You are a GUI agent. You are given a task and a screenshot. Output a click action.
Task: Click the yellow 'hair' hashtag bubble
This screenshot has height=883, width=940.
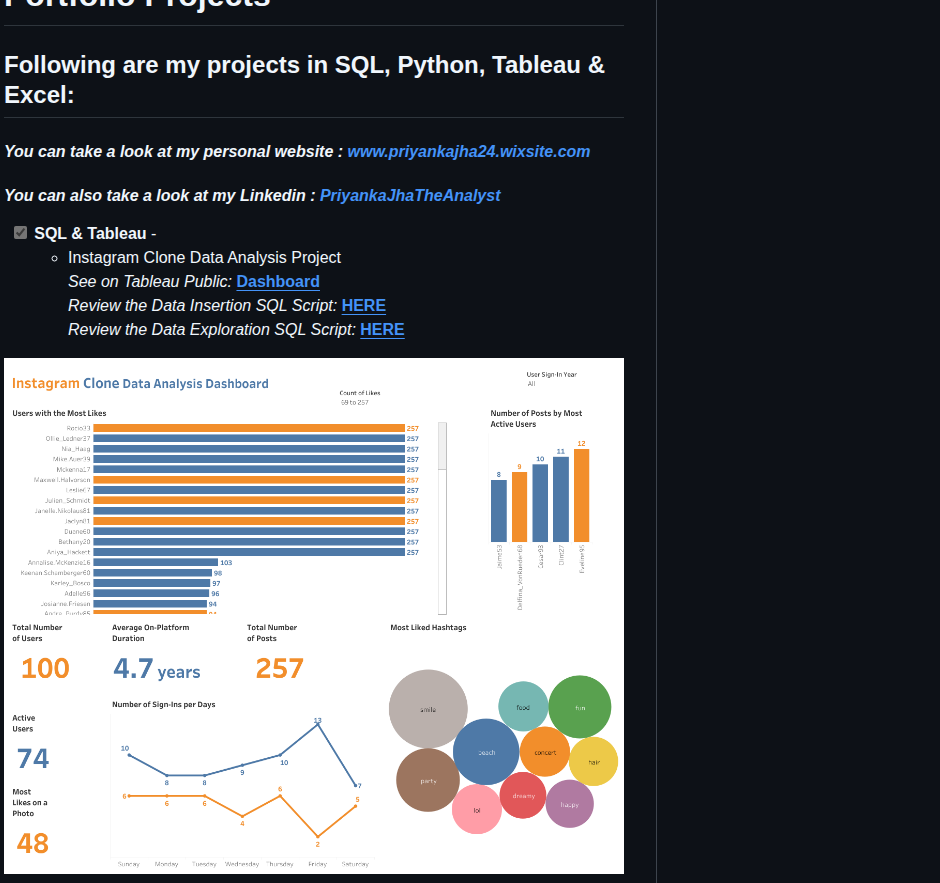pyautogui.click(x=593, y=762)
